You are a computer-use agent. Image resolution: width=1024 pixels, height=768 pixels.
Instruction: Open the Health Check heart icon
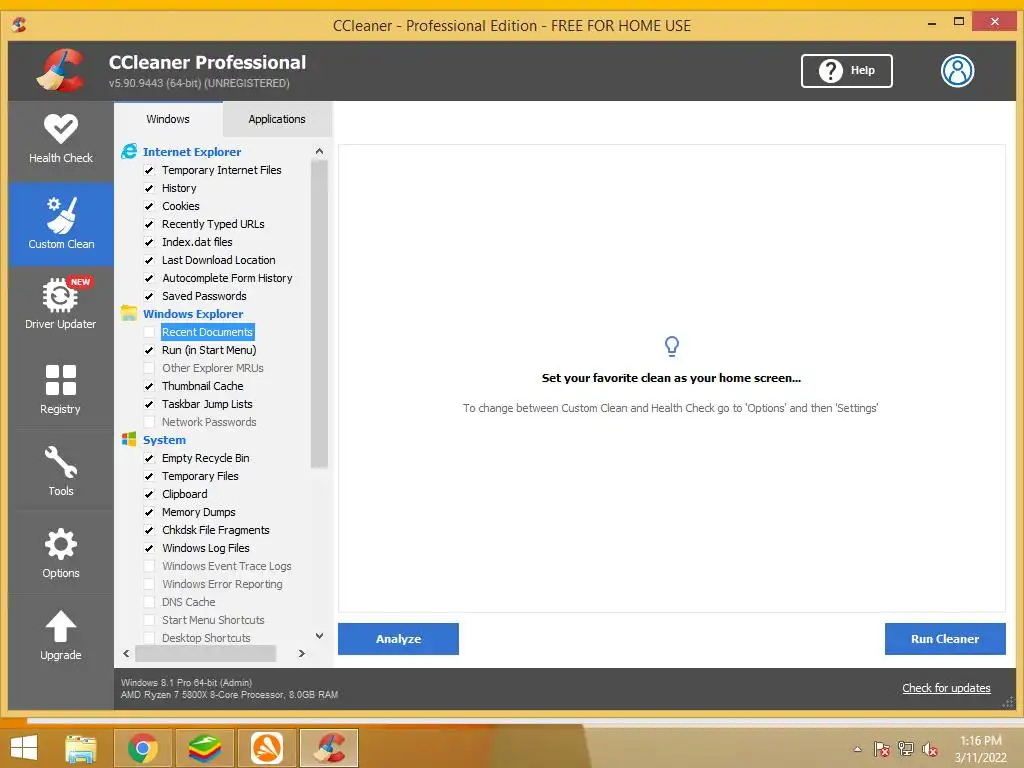coord(61,129)
